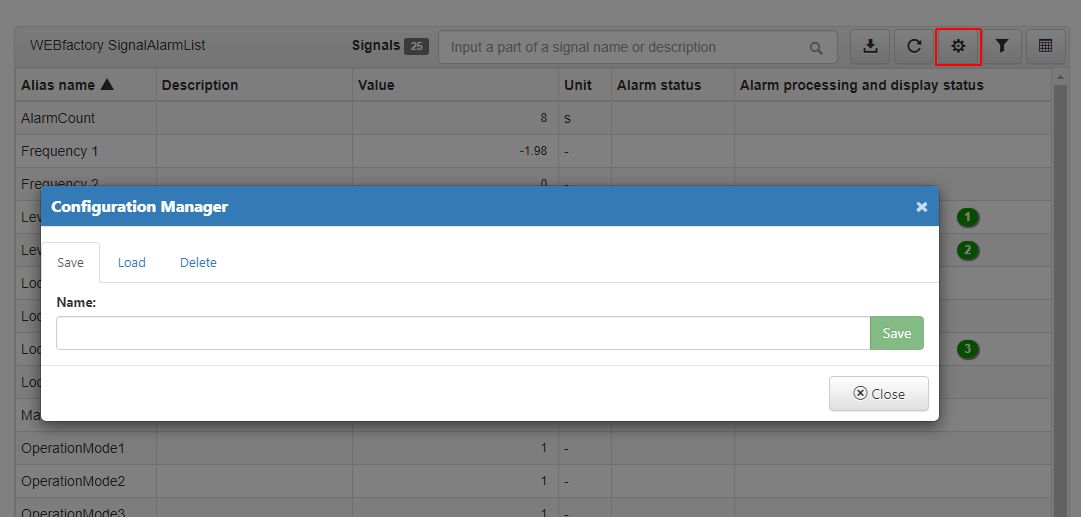Click the Value column header
Viewport: 1081px width, 517px height.
(x=376, y=85)
